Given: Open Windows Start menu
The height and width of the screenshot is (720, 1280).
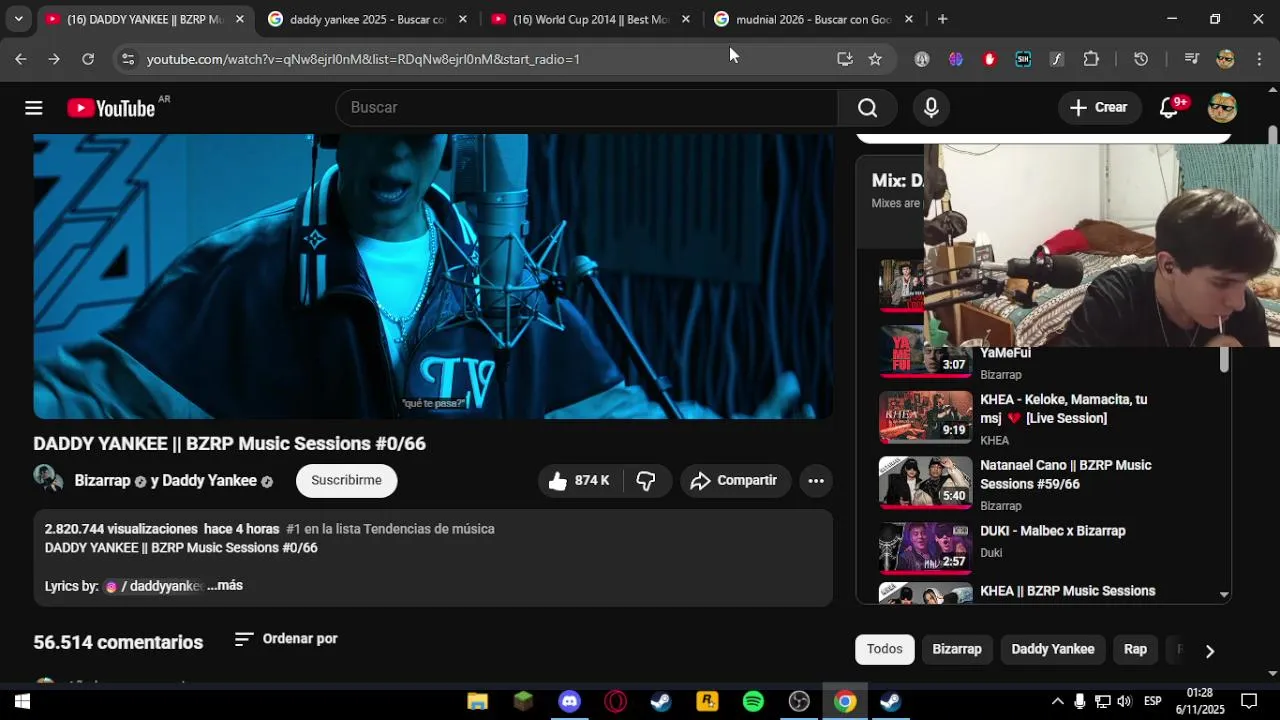Looking at the screenshot, I should pyautogui.click(x=22, y=702).
